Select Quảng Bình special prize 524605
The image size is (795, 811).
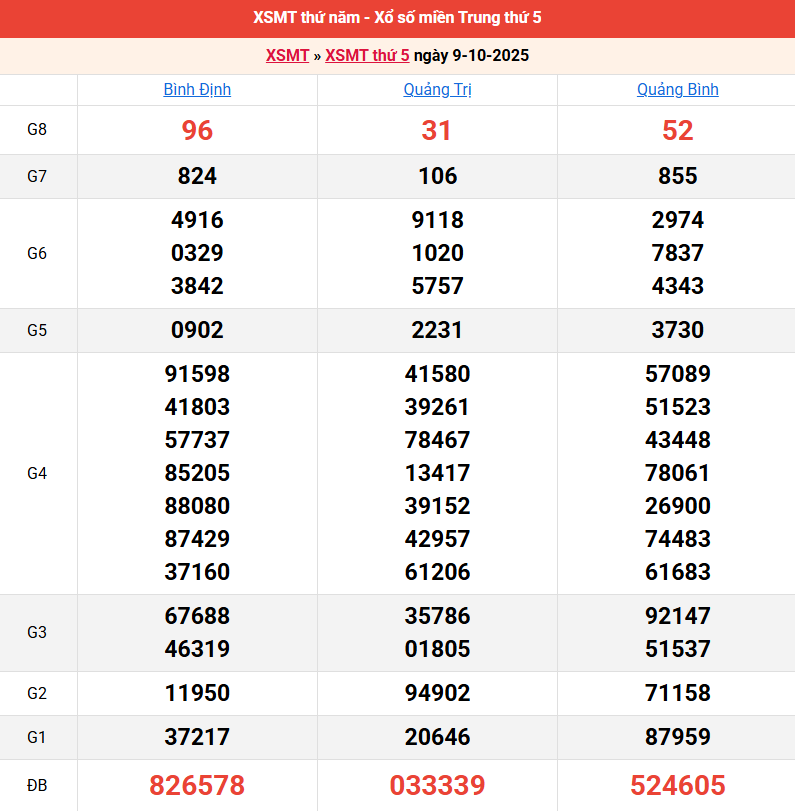[x=677, y=786]
